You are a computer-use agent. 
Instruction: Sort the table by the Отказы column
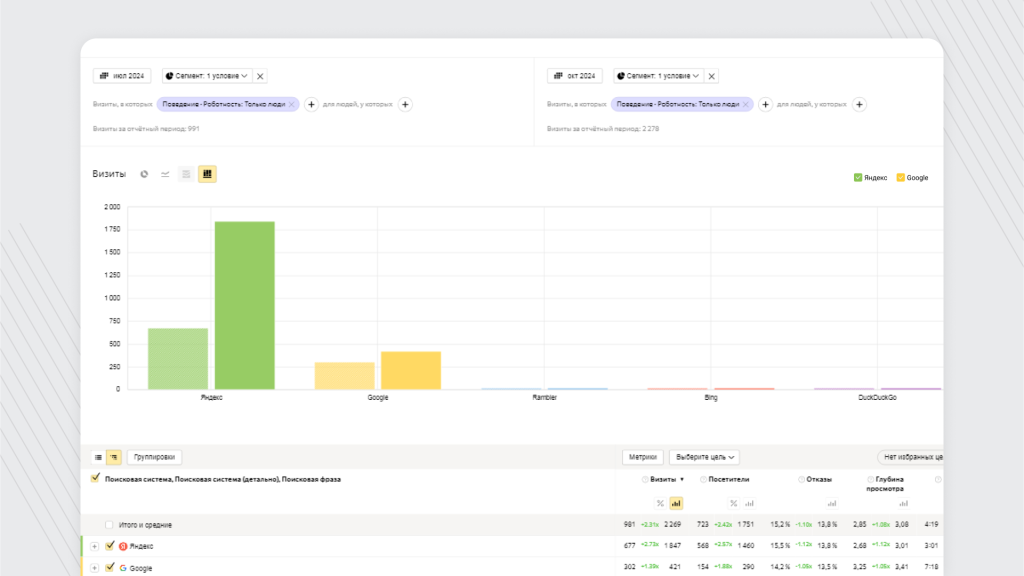click(819, 479)
